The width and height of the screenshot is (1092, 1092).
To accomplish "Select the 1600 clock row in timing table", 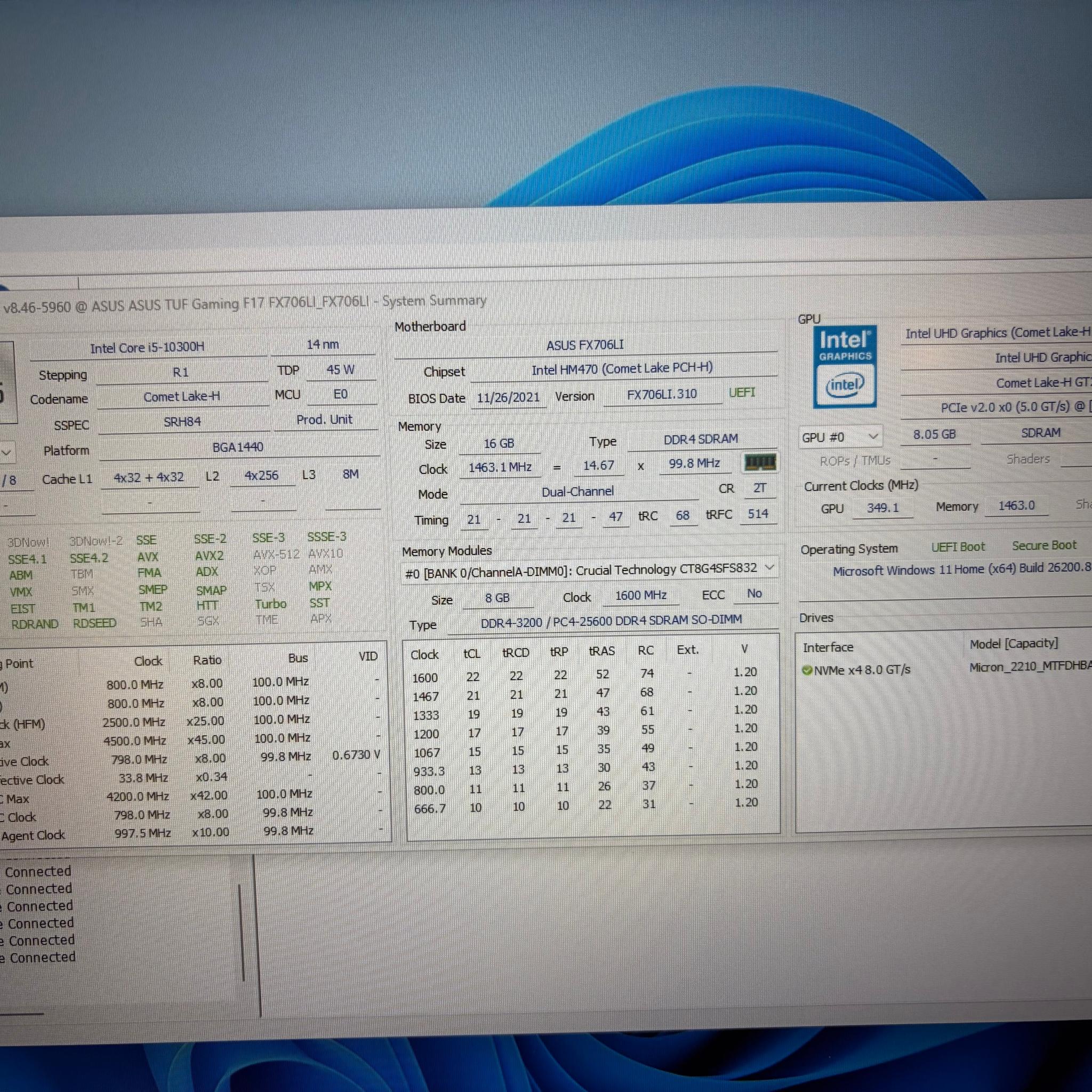I will (584, 675).
